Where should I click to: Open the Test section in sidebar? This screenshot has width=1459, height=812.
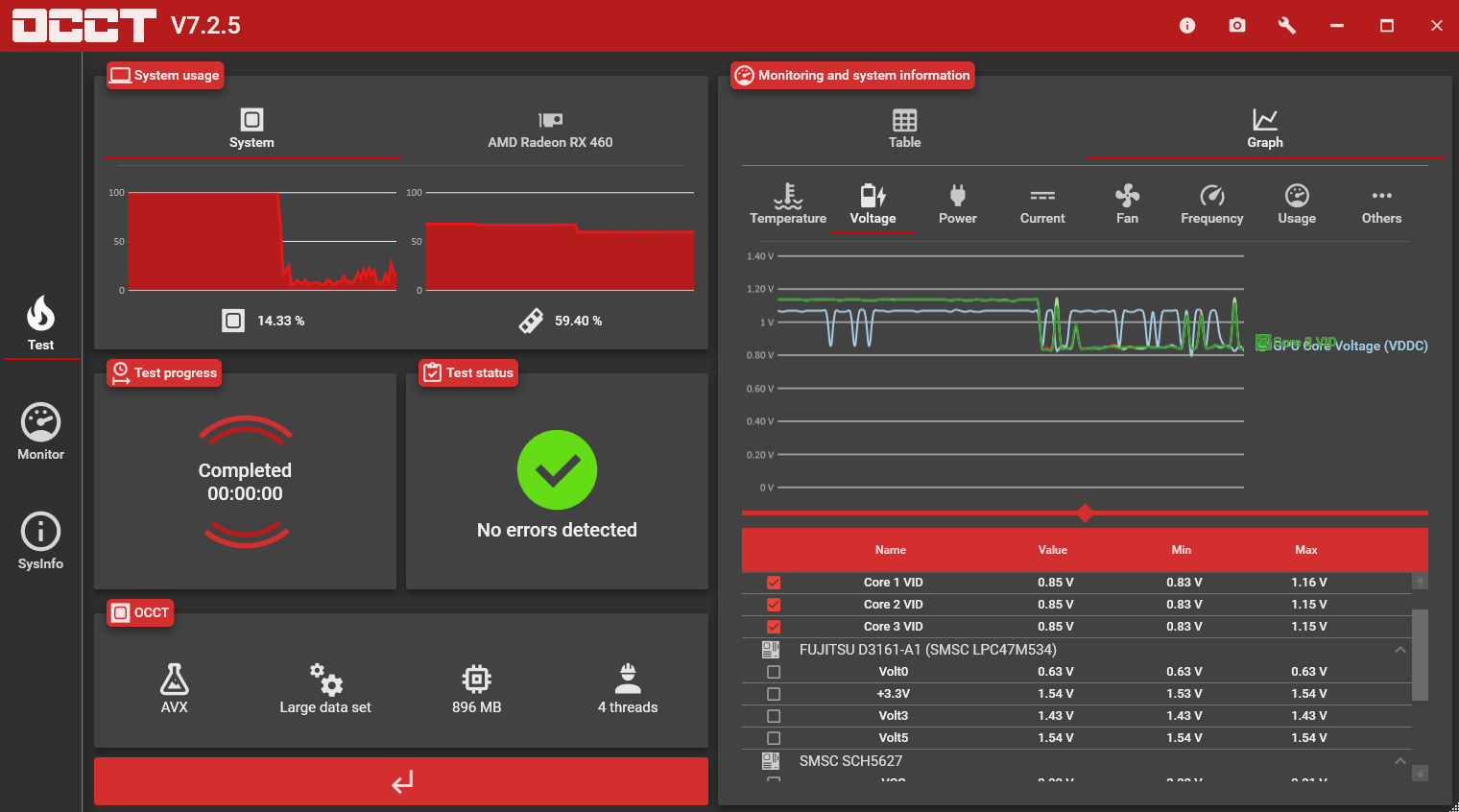pos(40,323)
